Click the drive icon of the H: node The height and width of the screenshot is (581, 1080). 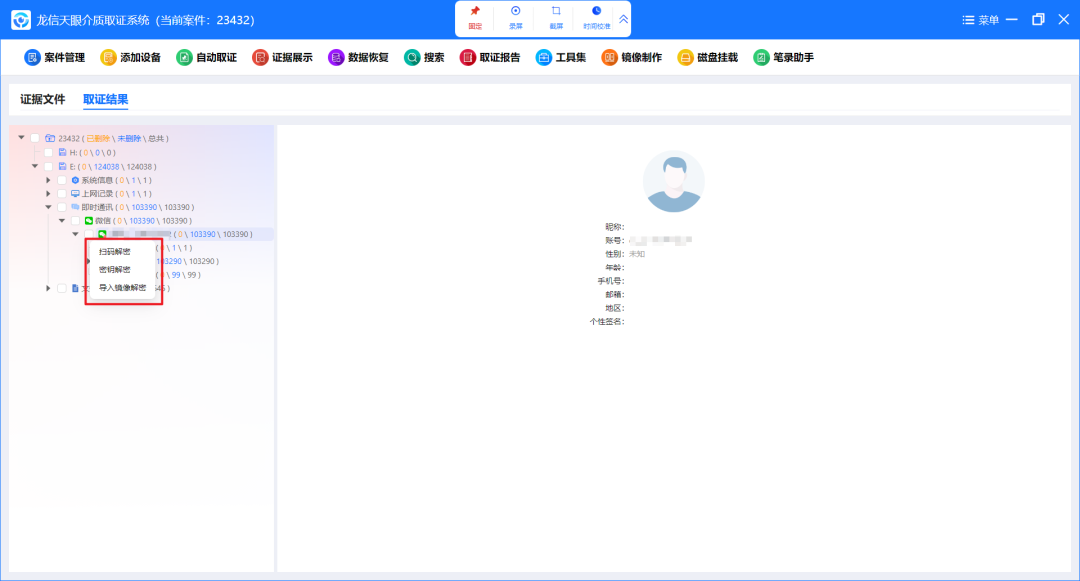pos(62,152)
